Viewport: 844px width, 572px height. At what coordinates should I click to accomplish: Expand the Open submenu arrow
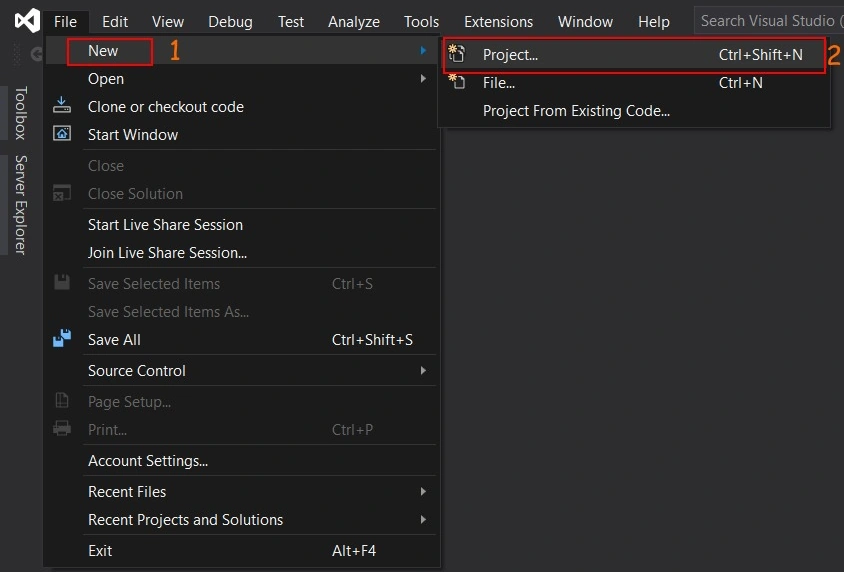pos(424,79)
